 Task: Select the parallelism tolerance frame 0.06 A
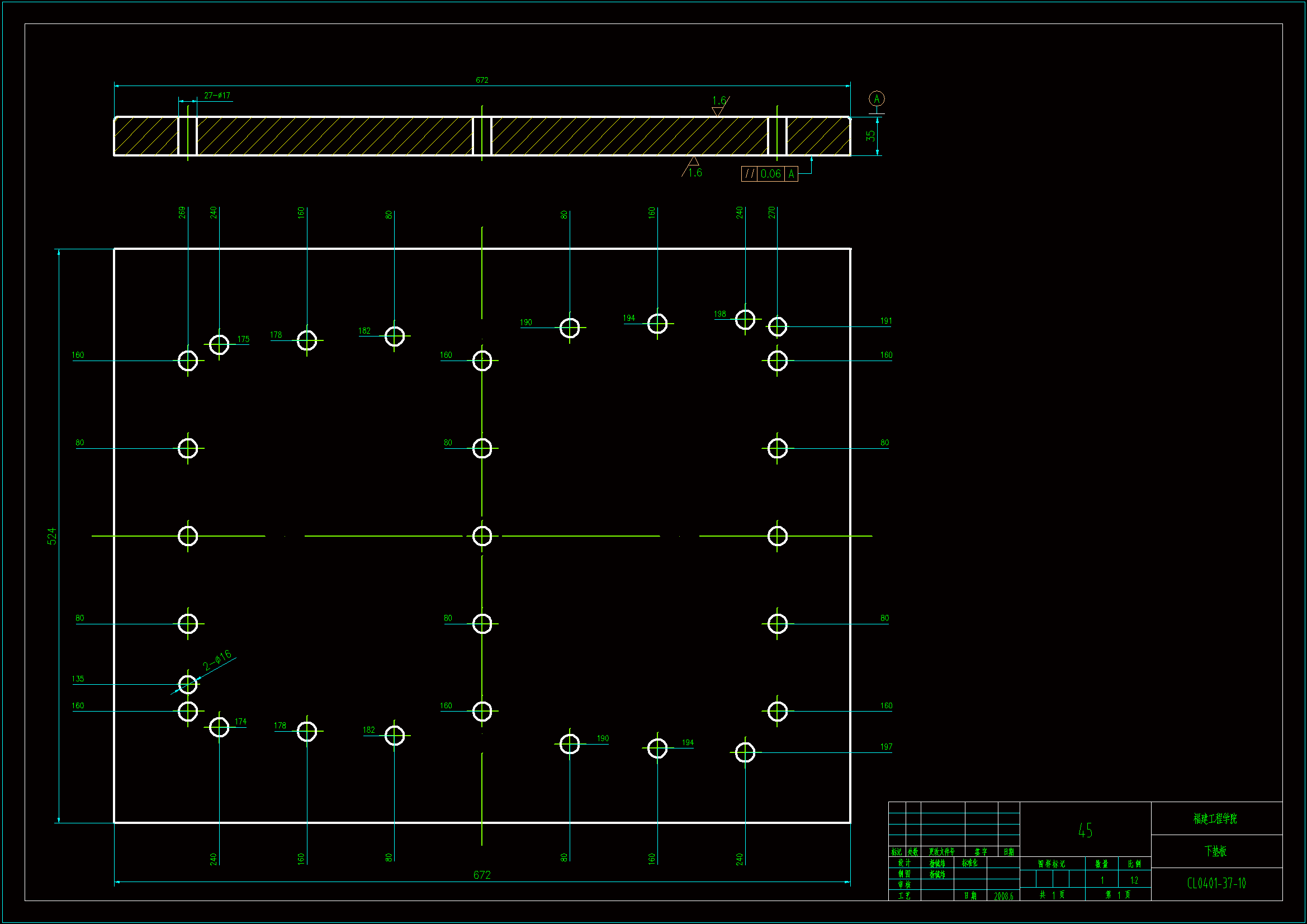pos(769,174)
